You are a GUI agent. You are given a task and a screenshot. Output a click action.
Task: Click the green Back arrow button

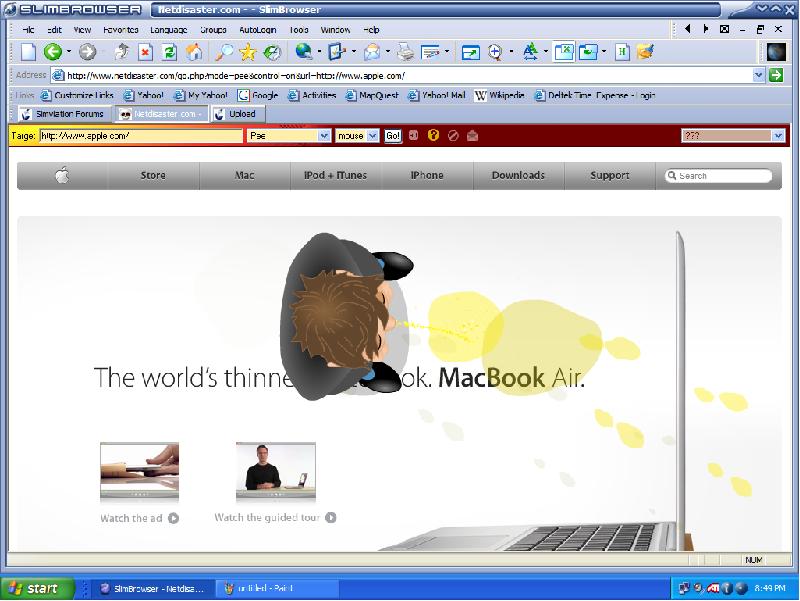[52, 52]
